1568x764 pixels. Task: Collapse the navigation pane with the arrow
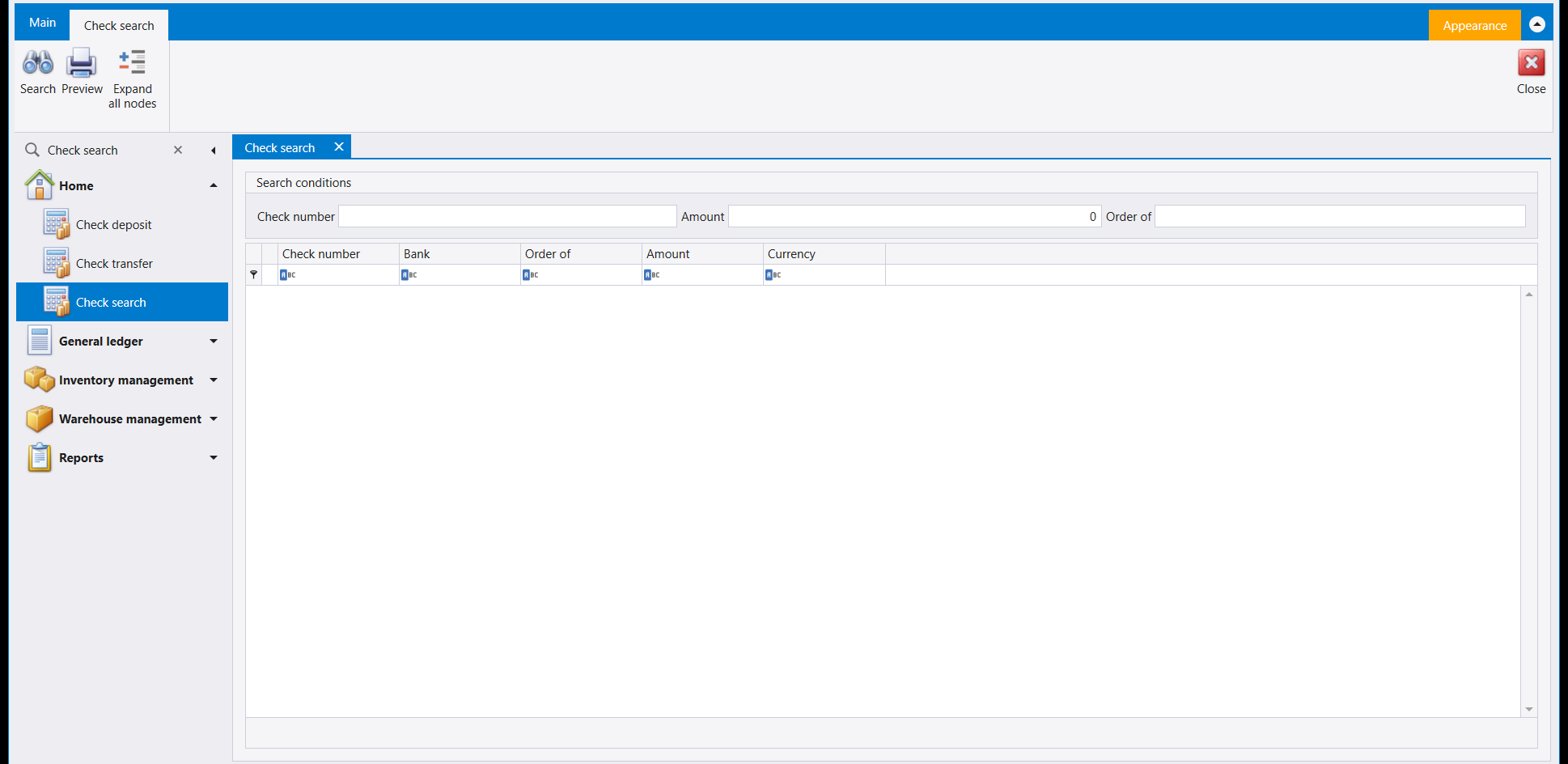click(x=213, y=151)
